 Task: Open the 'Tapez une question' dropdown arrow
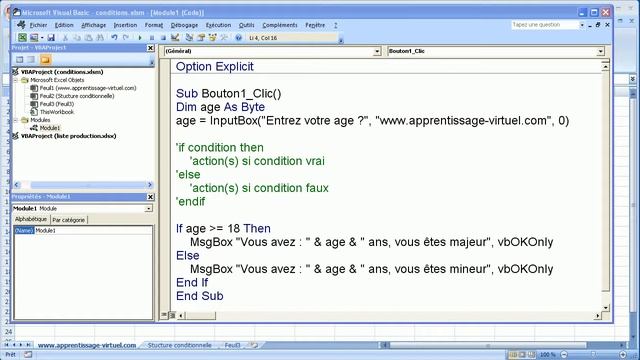(582, 25)
